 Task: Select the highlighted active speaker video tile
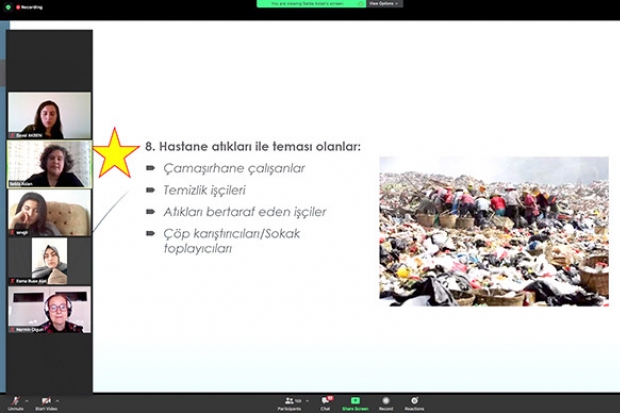pyautogui.click(x=49, y=163)
